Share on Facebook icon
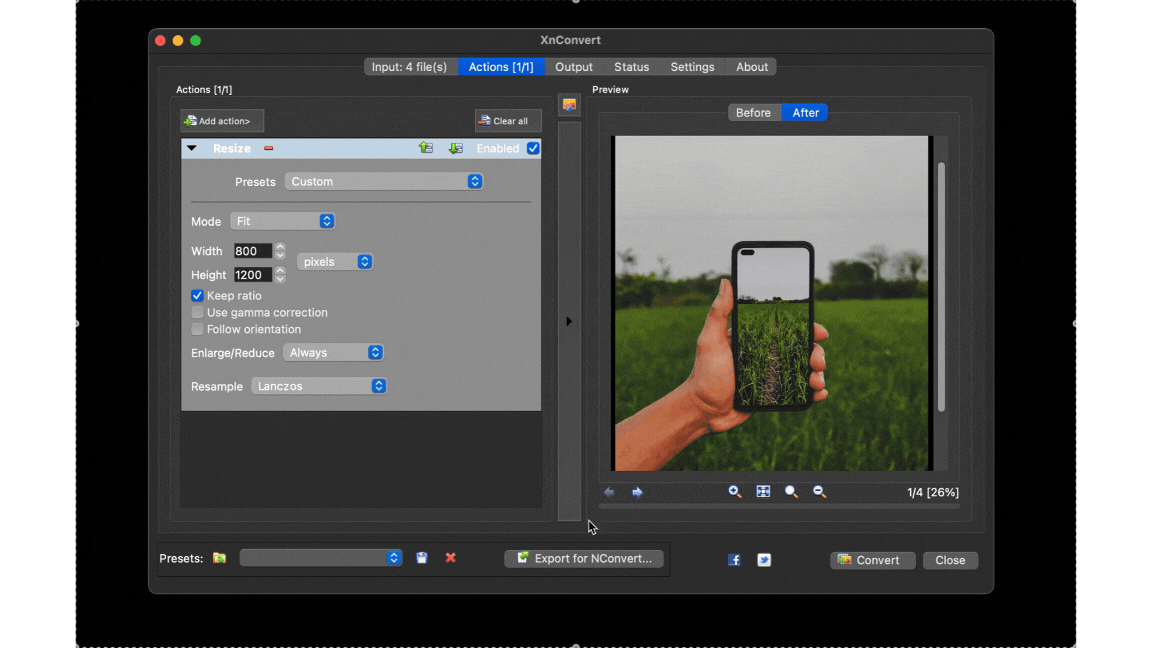The width and height of the screenshot is (1152, 648). (x=734, y=560)
